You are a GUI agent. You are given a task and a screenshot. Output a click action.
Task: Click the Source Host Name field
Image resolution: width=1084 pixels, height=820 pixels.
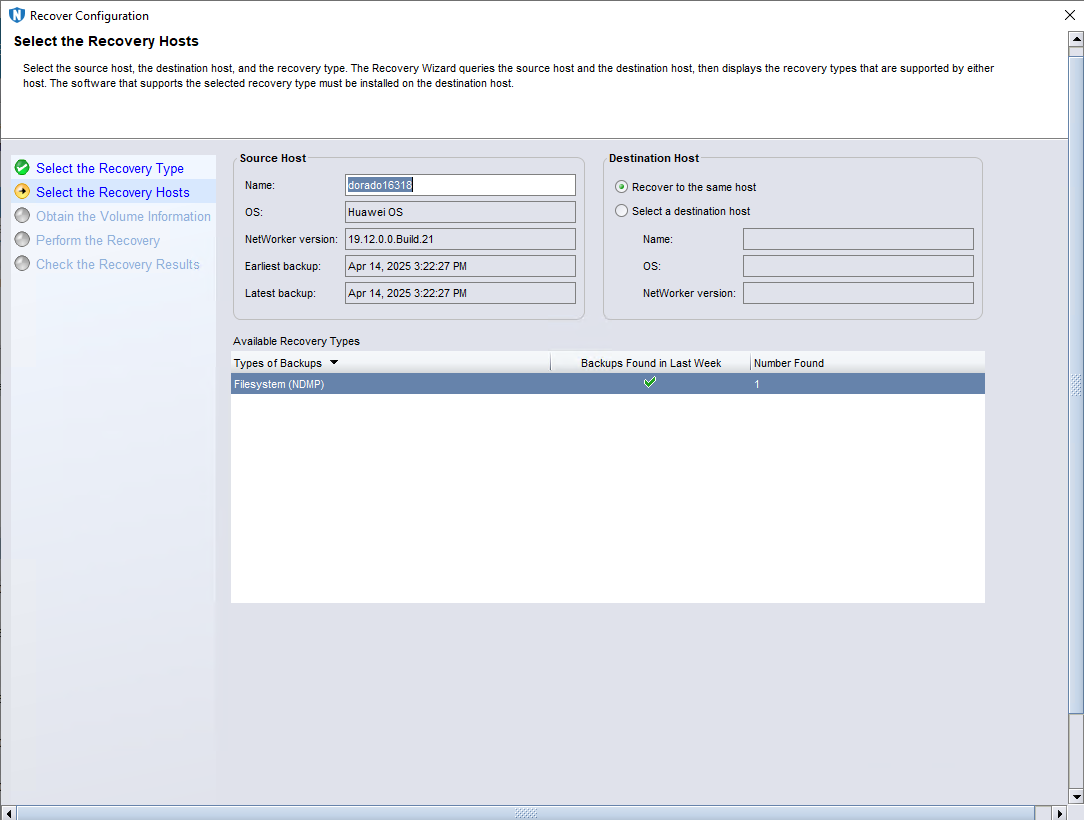point(460,185)
